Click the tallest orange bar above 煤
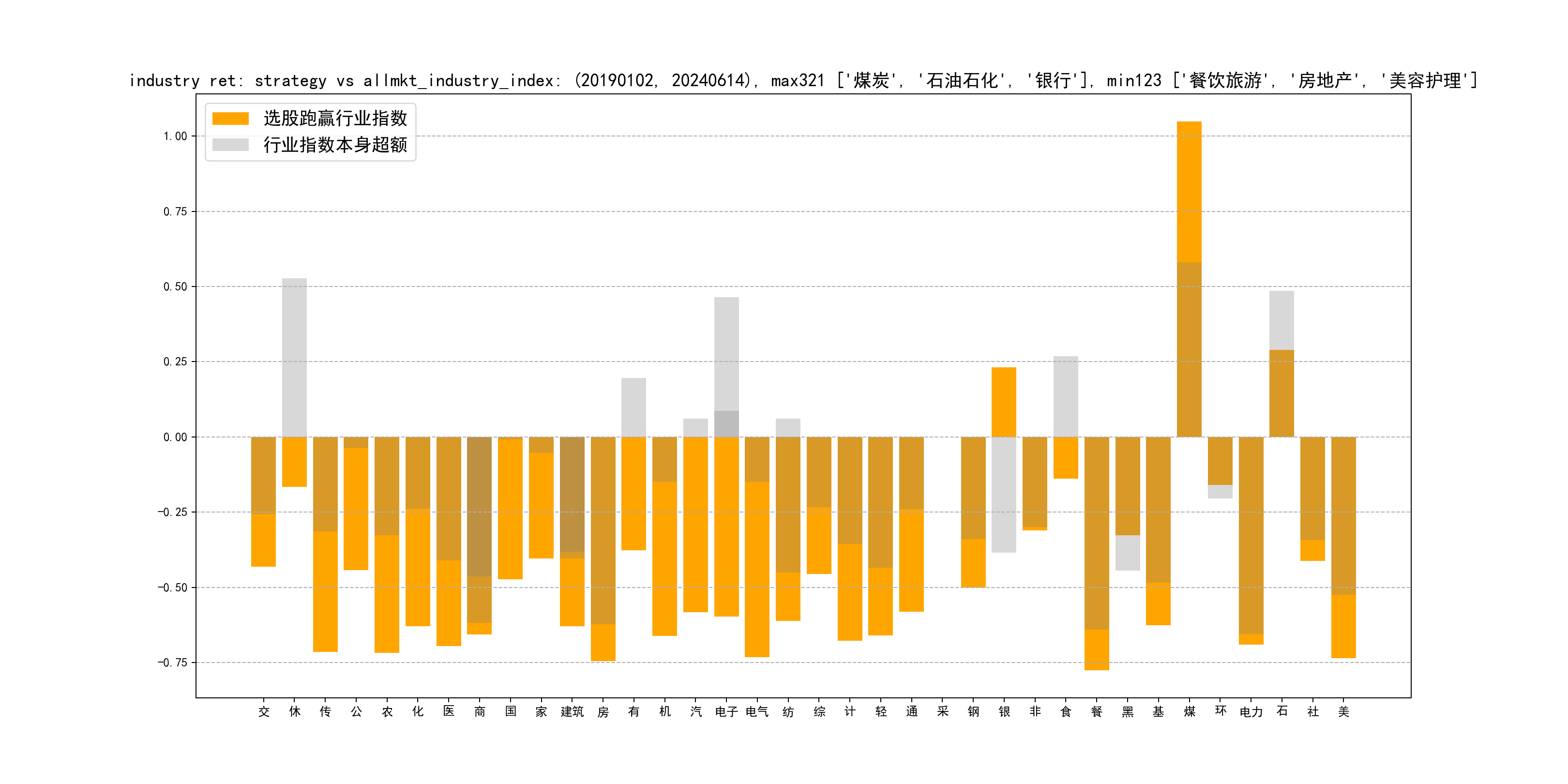Screen dimensions: 1568x784 coord(1189,192)
